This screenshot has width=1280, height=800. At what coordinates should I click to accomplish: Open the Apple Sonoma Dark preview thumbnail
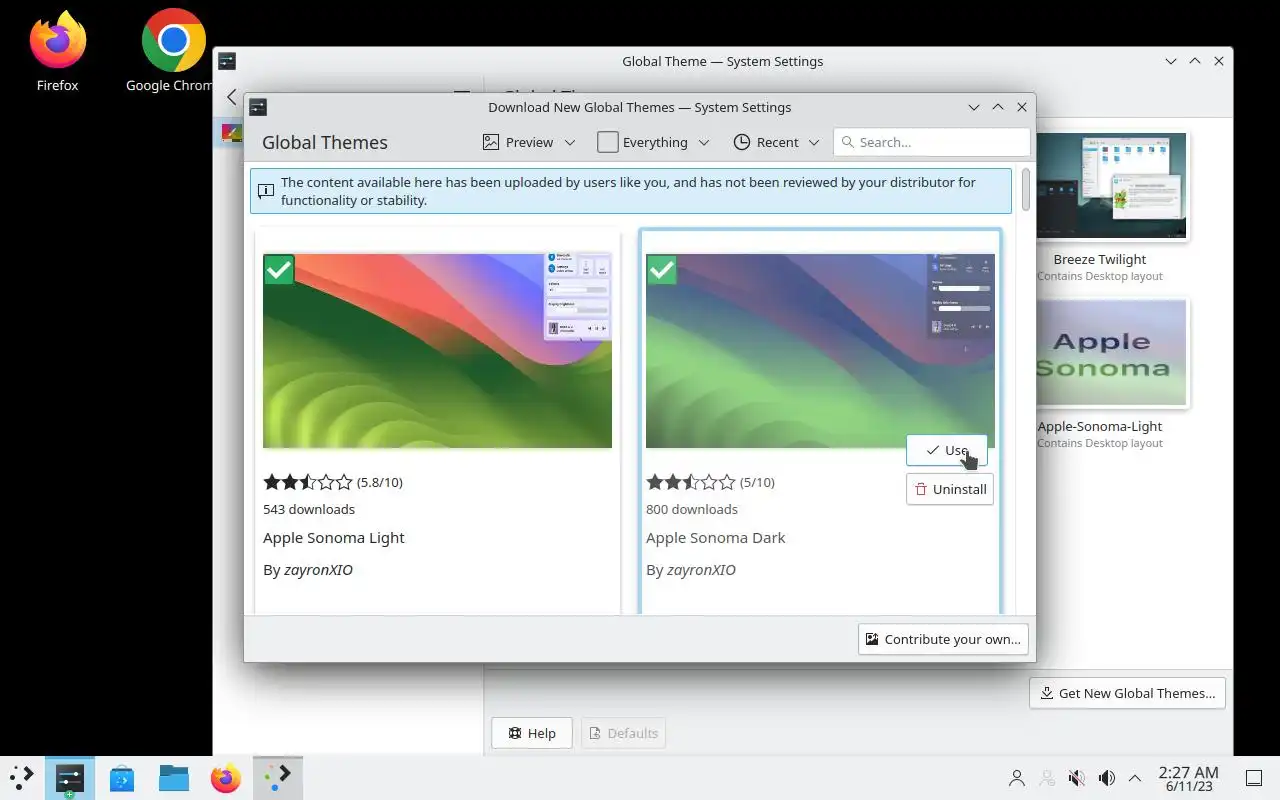click(820, 351)
